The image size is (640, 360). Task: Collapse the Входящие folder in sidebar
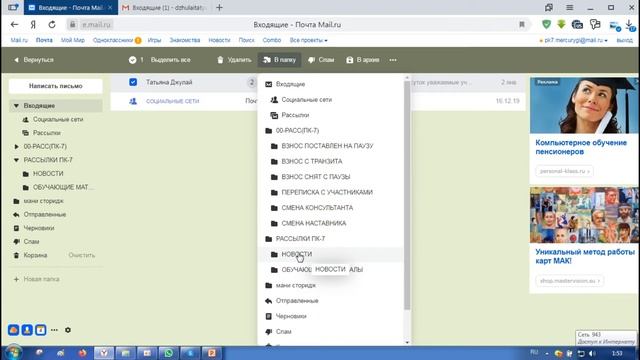[x=16, y=106]
